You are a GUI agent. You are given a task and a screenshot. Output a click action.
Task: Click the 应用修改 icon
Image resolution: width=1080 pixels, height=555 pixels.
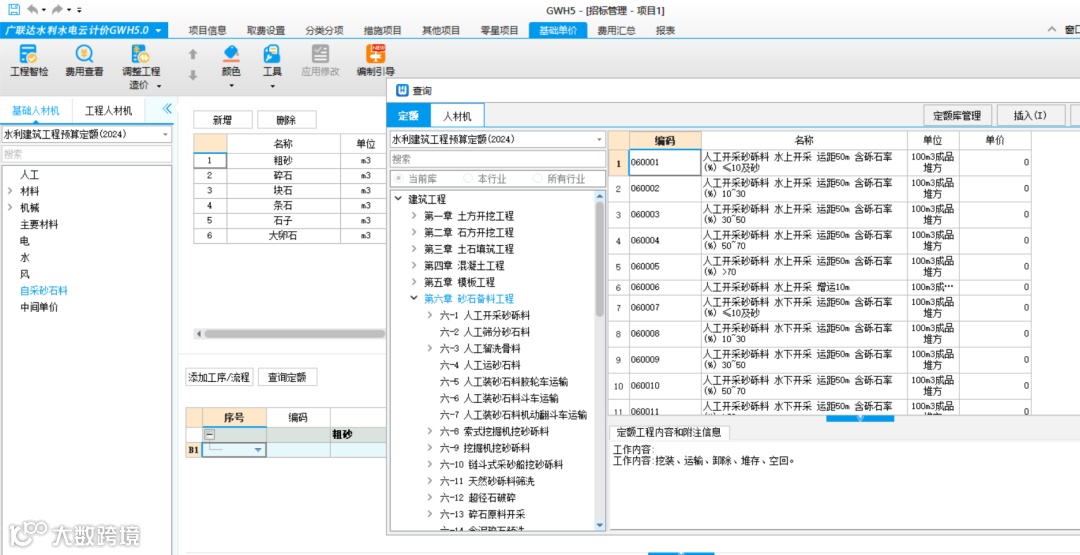click(x=320, y=54)
